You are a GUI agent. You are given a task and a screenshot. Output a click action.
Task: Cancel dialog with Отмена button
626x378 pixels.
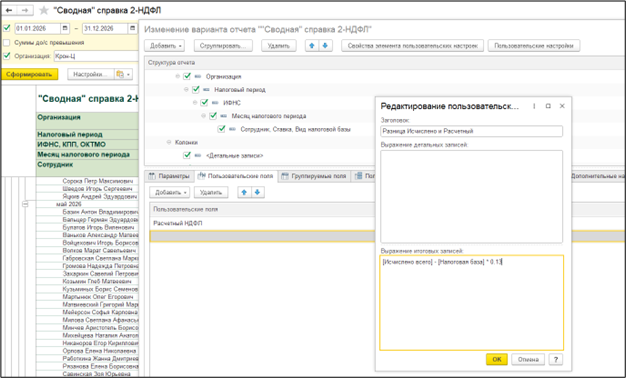pos(528,359)
